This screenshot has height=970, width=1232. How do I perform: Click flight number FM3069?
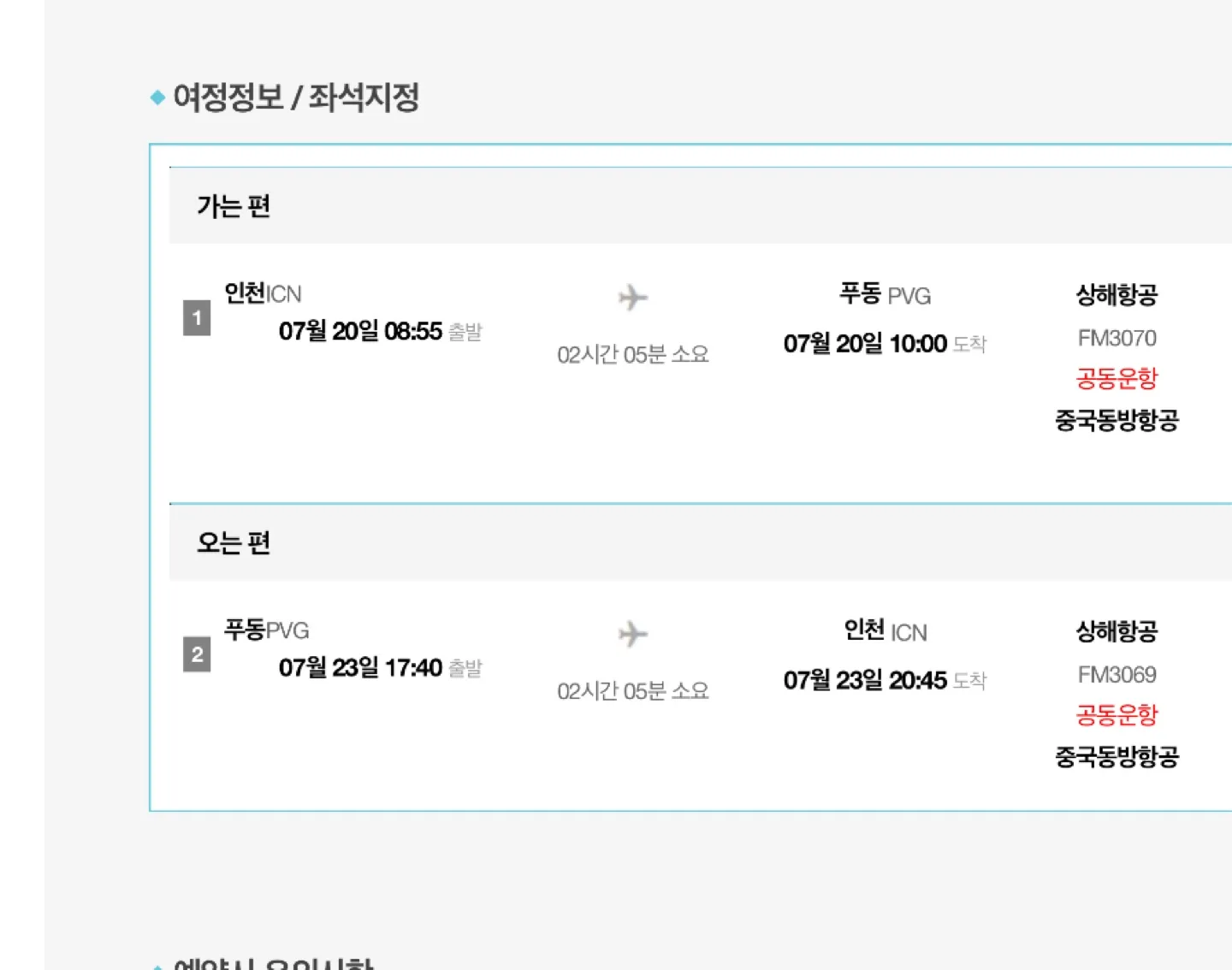click(x=1116, y=675)
